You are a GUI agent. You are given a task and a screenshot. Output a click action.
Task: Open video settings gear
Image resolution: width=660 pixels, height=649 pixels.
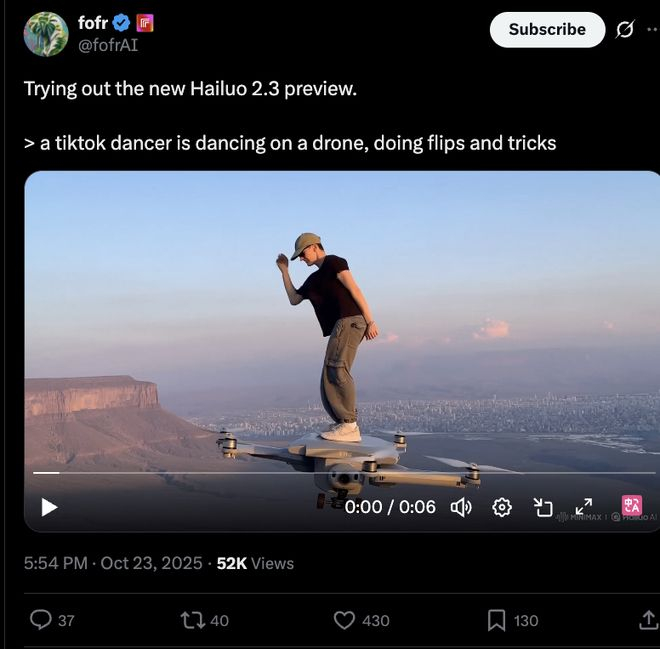502,507
